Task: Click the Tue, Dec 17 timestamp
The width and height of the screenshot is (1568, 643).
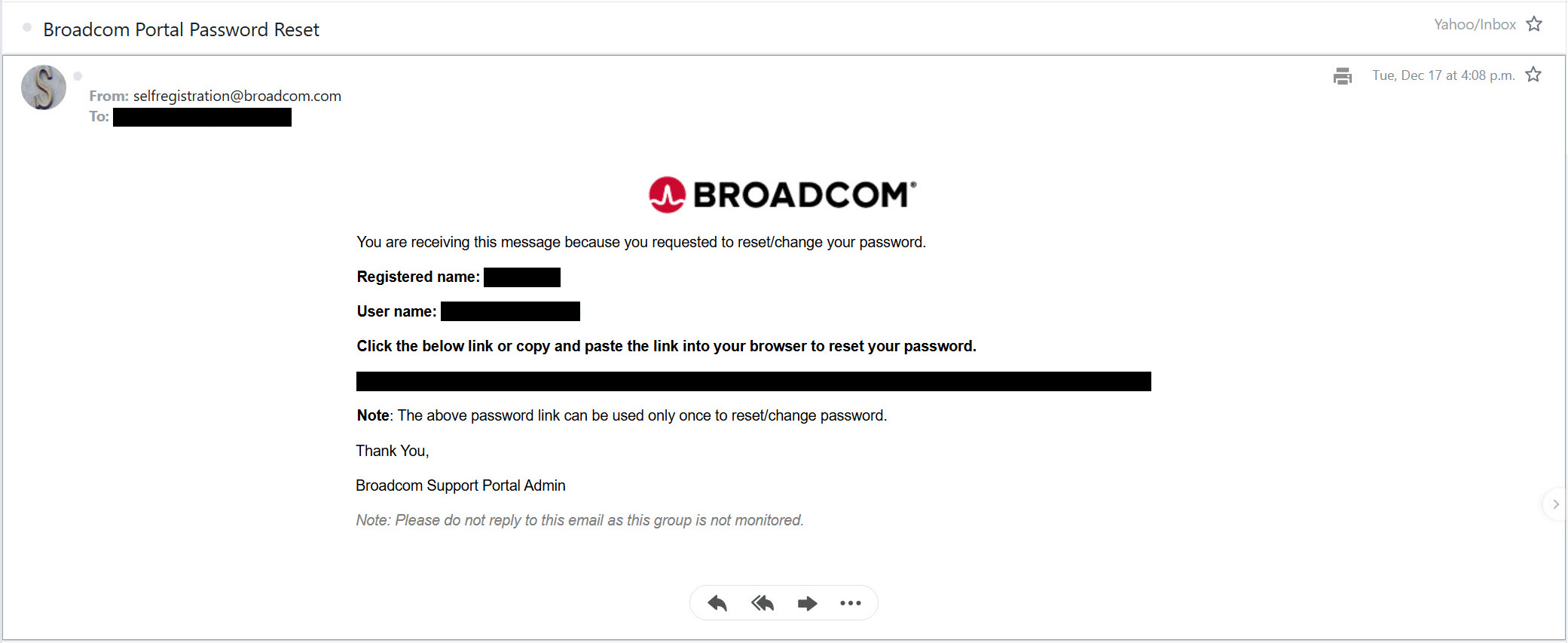Action: click(x=1443, y=75)
